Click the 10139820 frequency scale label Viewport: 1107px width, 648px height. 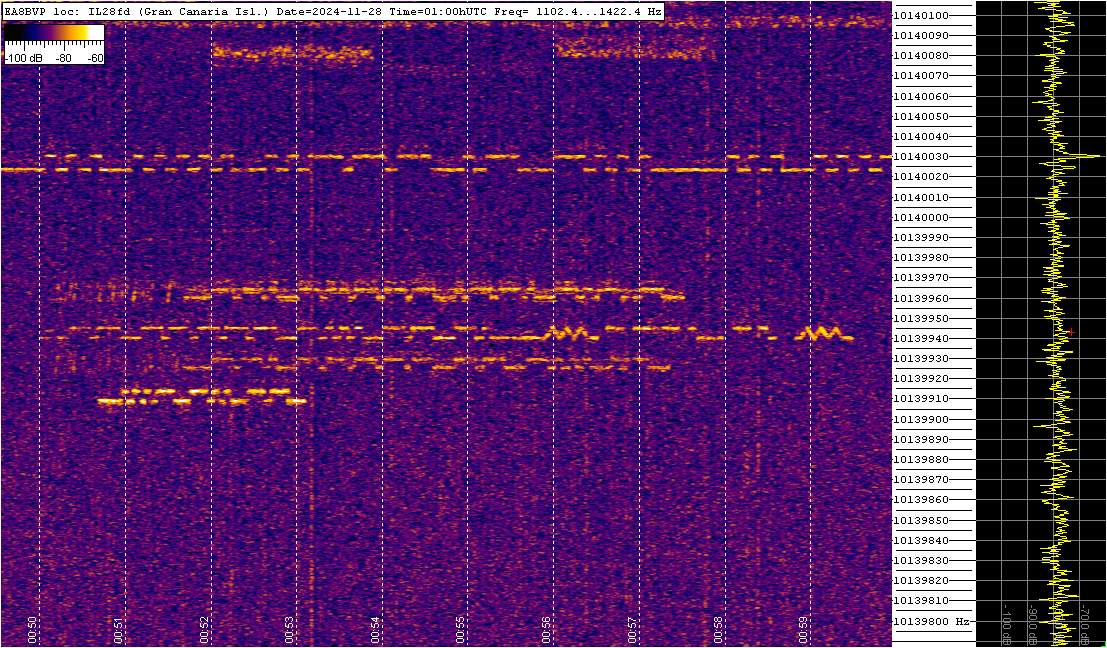tap(921, 580)
